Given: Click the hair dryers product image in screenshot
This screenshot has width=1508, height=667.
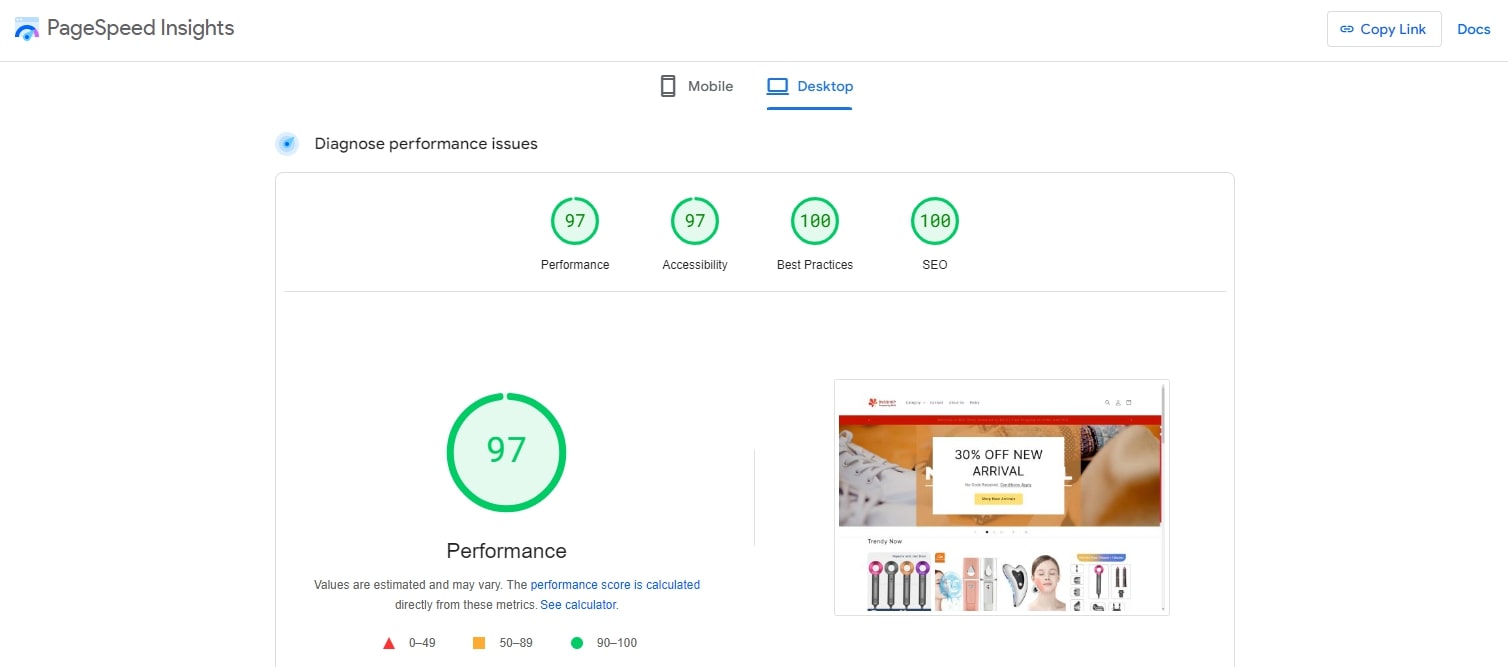Looking at the screenshot, I should click(900, 582).
